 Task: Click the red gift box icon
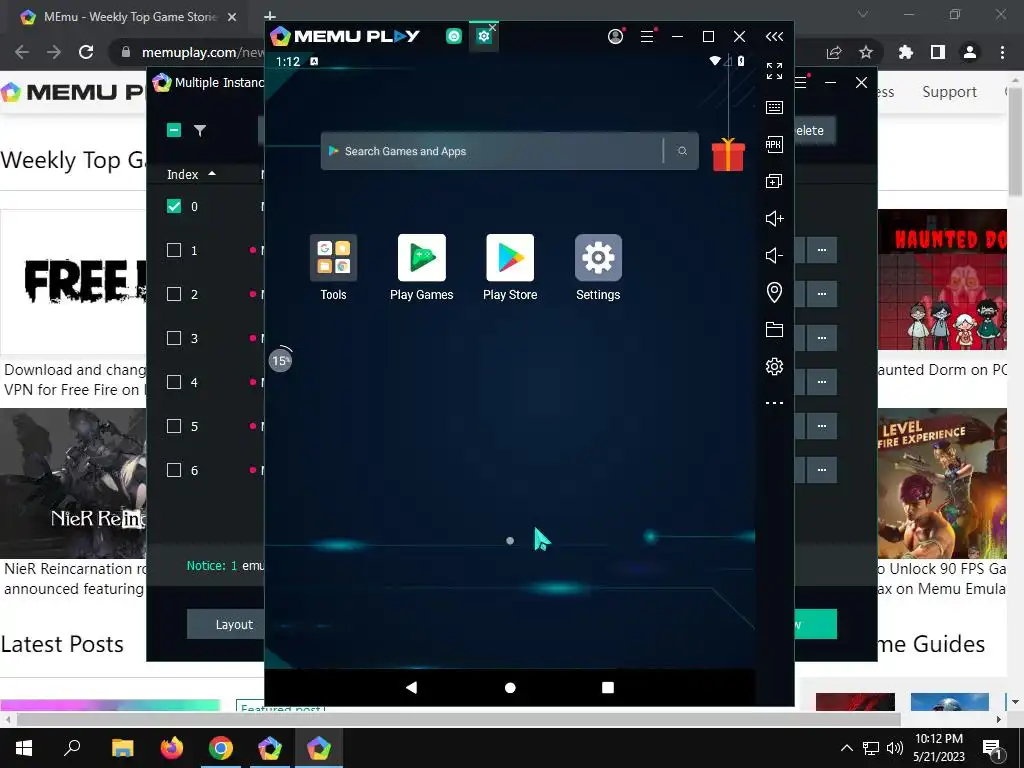[728, 155]
